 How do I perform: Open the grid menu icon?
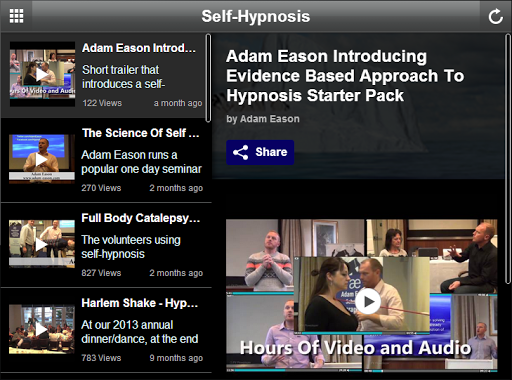point(16,16)
